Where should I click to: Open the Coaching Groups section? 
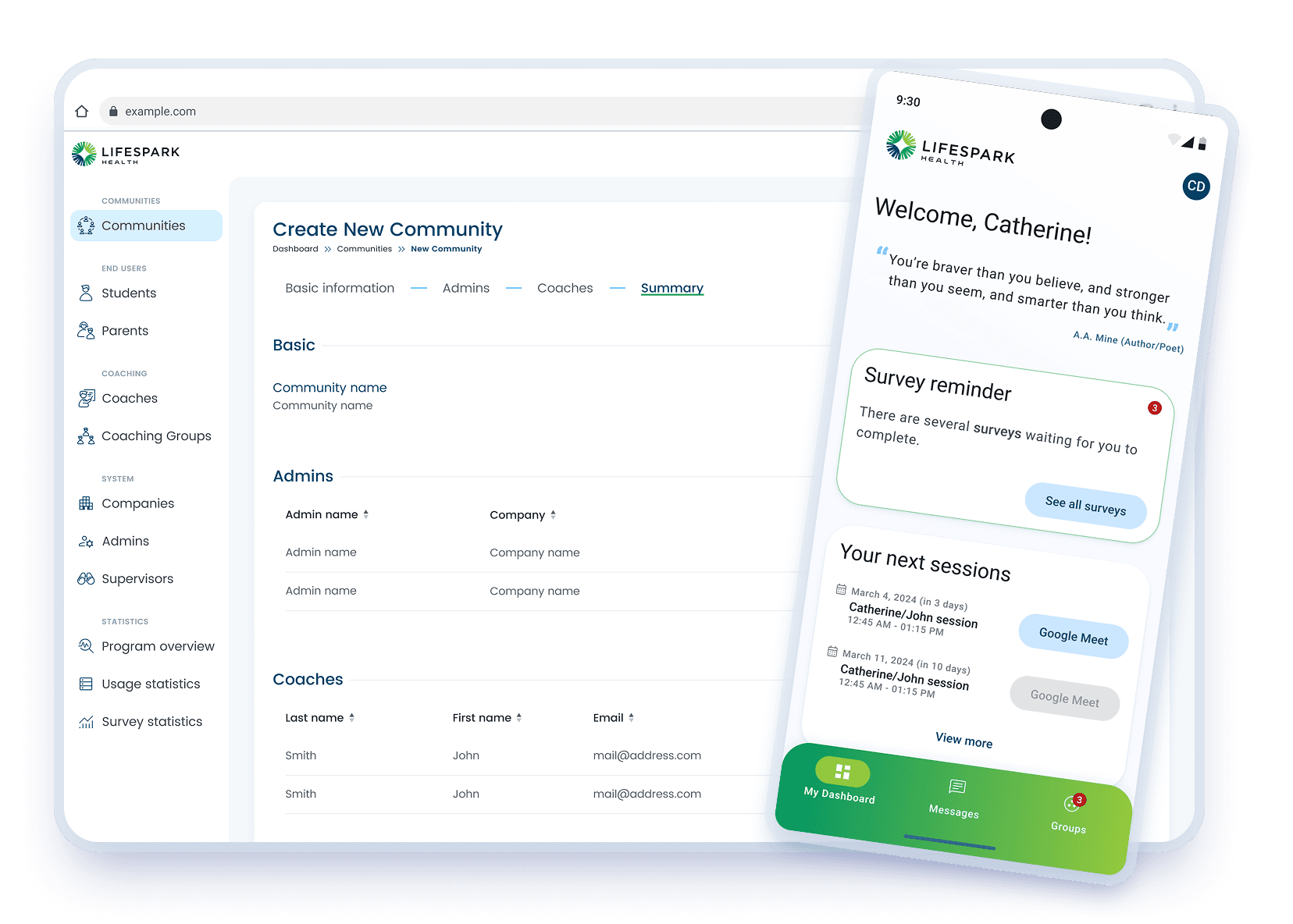156,436
